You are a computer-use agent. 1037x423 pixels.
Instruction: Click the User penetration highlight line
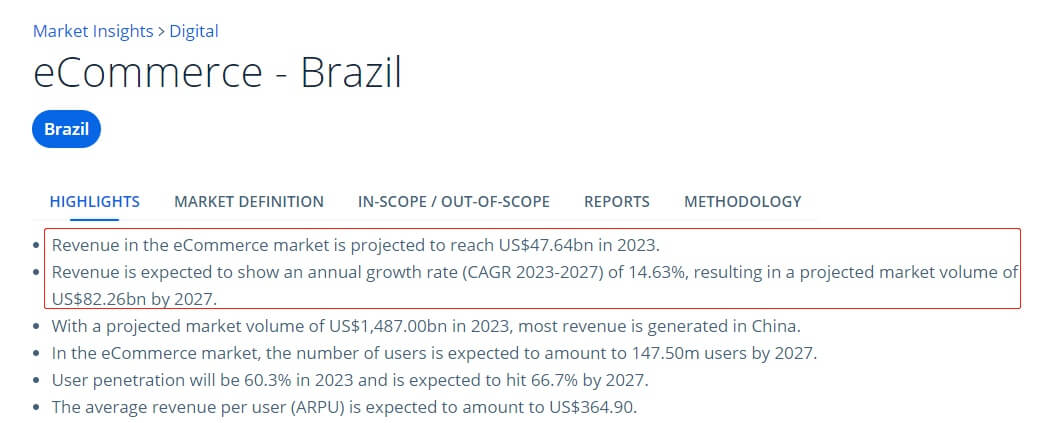click(x=350, y=380)
